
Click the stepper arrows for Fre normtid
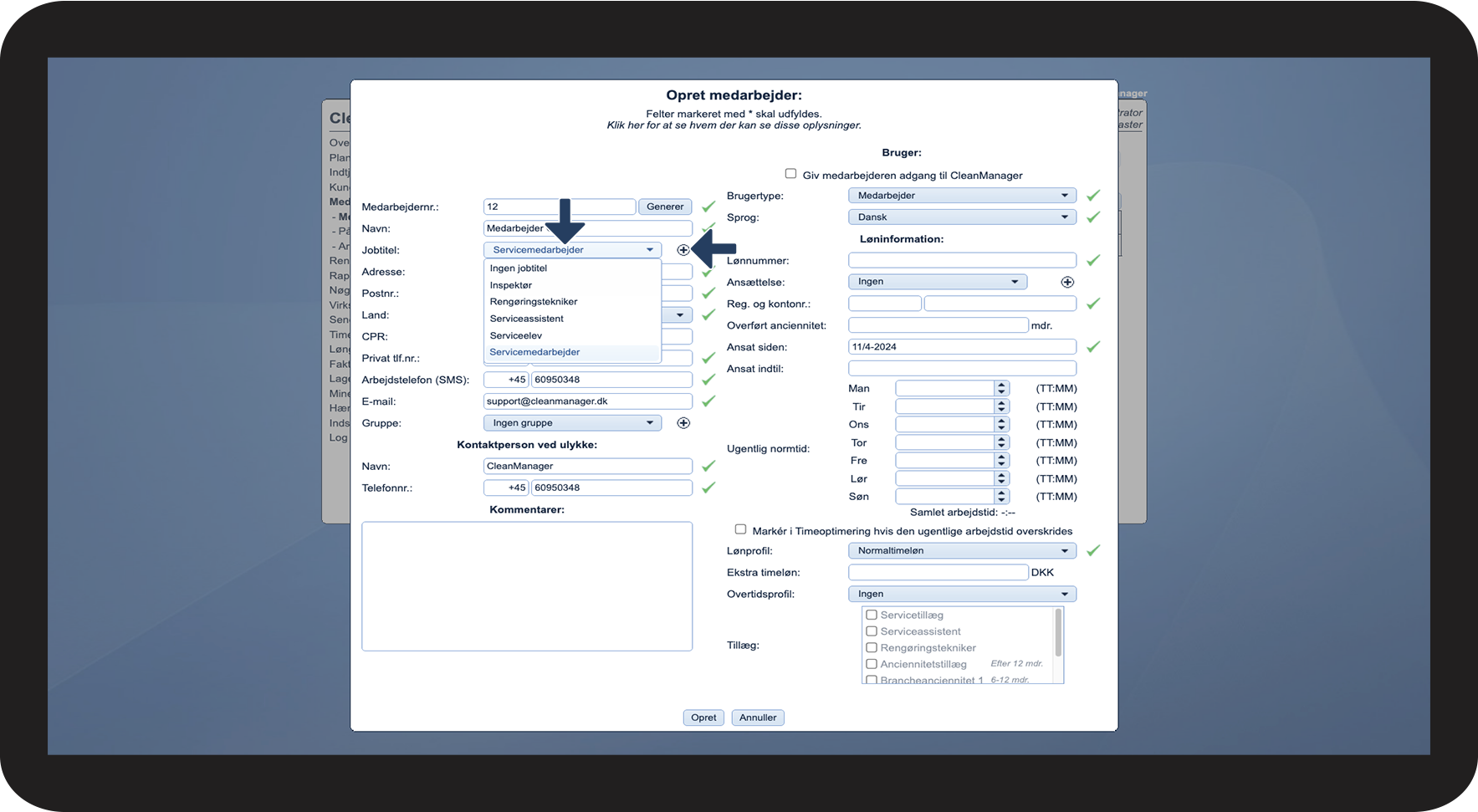pos(1001,461)
